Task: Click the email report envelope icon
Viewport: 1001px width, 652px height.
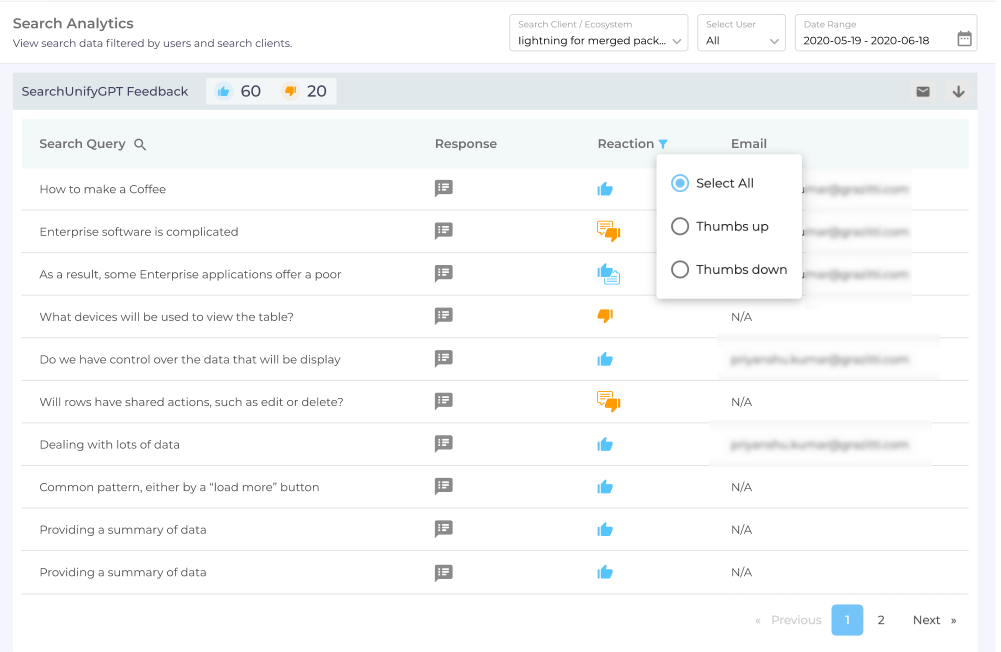Action: click(x=922, y=92)
